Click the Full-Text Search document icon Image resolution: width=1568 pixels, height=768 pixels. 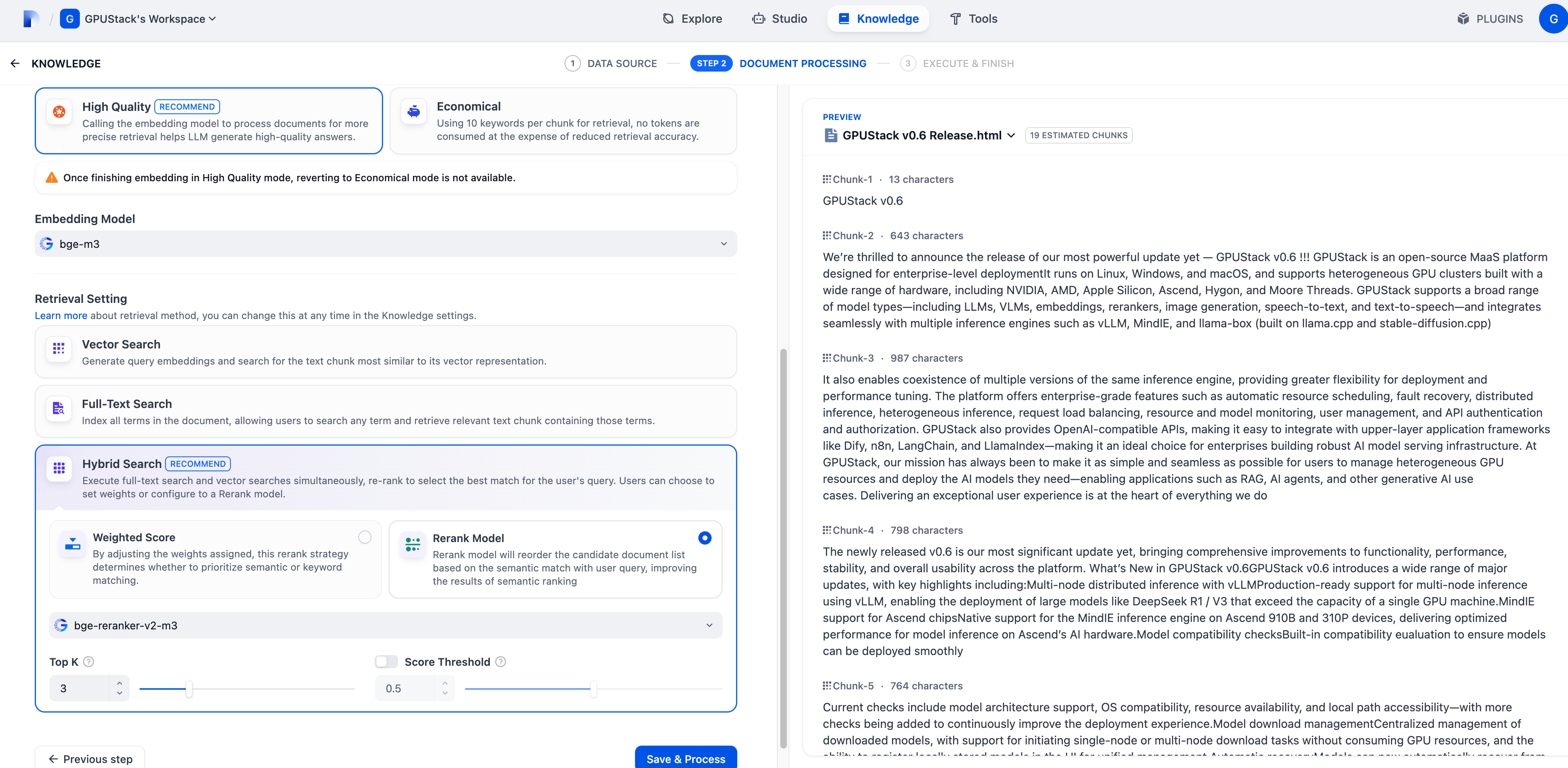pyautogui.click(x=59, y=408)
